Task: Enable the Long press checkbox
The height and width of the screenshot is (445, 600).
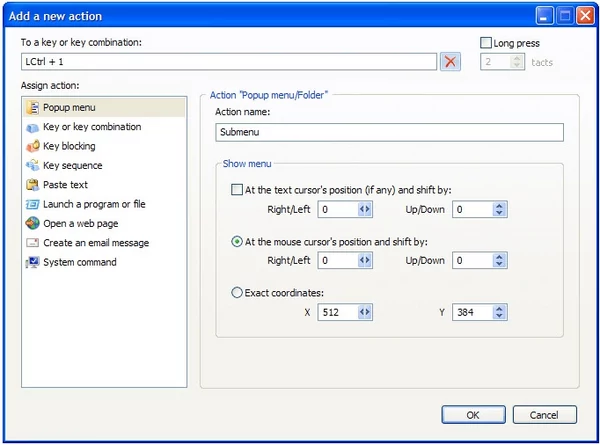Action: pyautogui.click(x=486, y=42)
